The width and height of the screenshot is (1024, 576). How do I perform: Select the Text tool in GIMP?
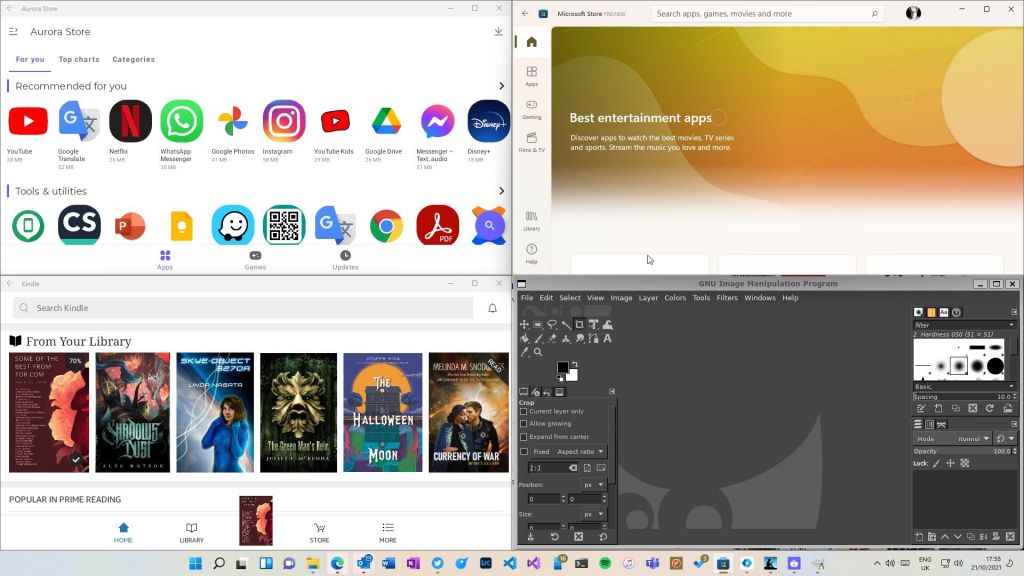coord(607,338)
